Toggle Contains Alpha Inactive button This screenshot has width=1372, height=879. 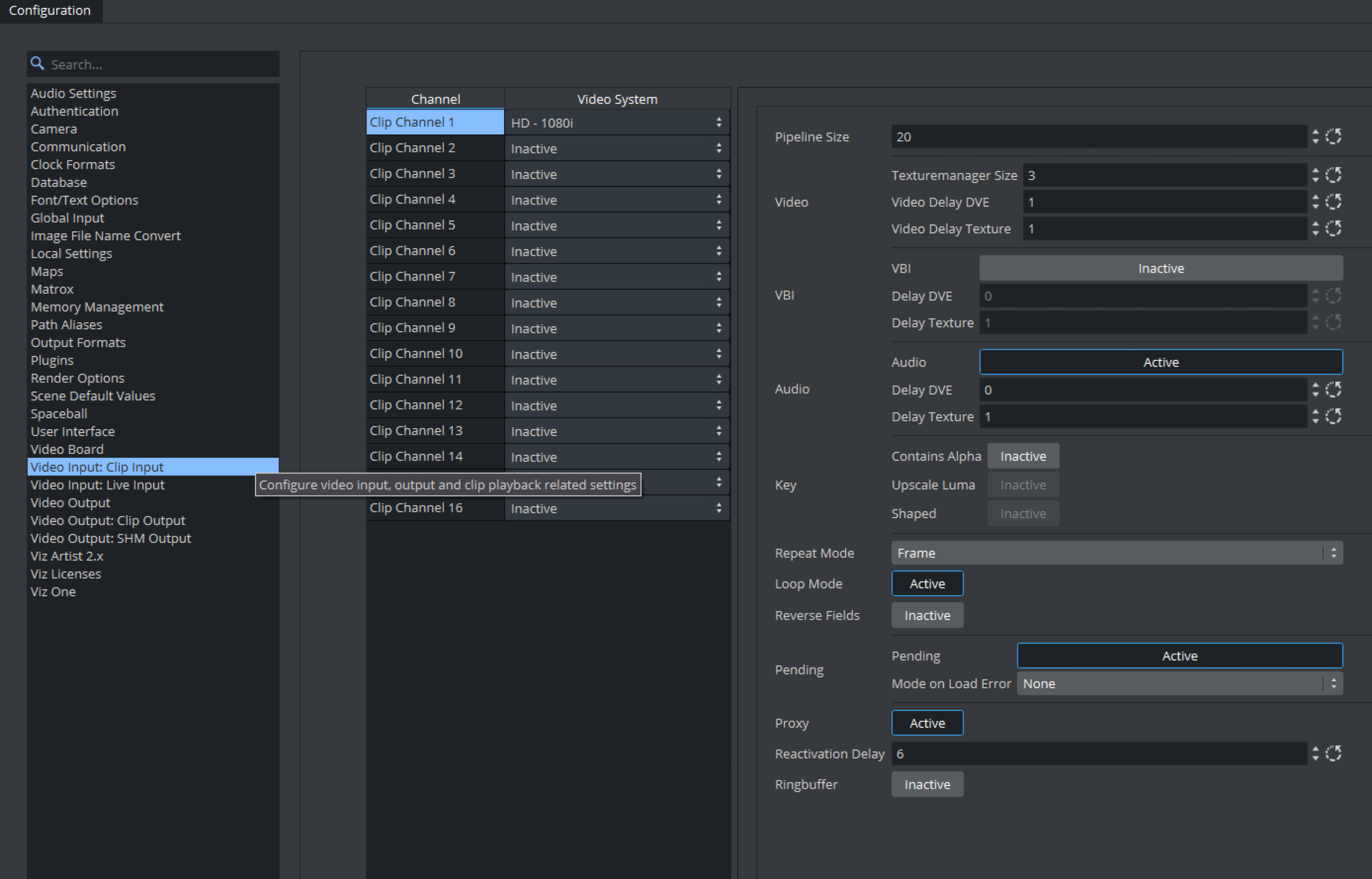tap(1022, 456)
